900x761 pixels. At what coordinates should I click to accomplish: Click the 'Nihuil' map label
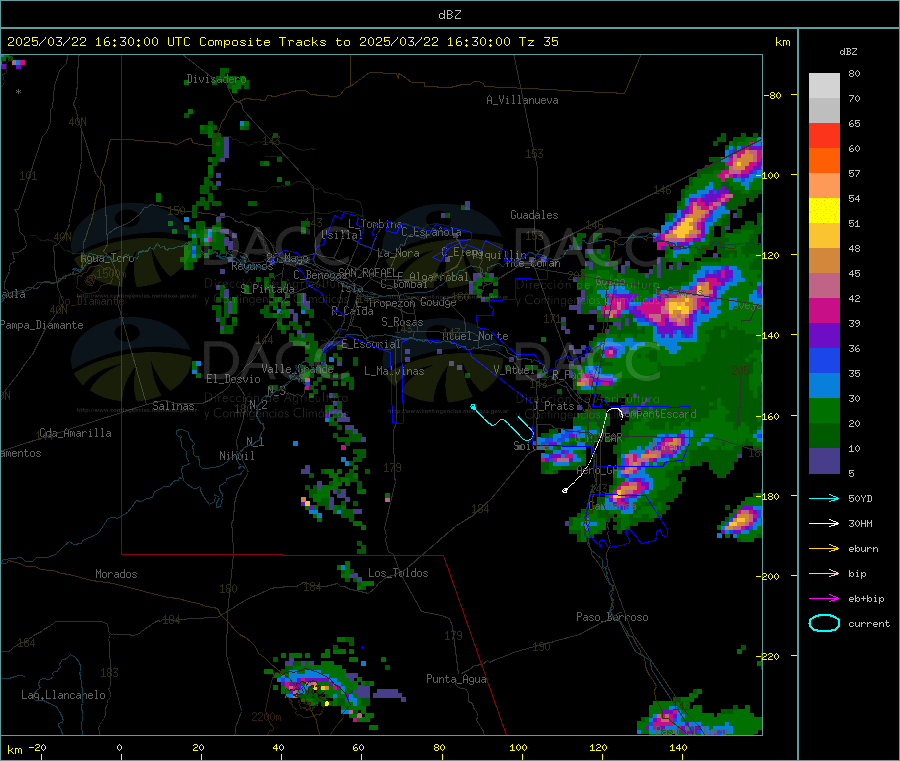coord(237,456)
